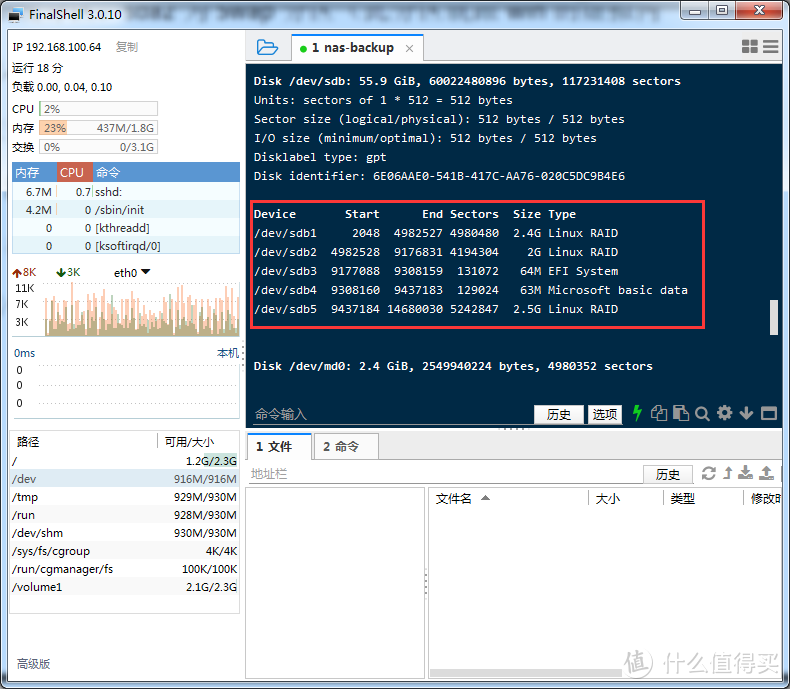The height and width of the screenshot is (689, 790).
Task: Click the 地址栏 address bar field
Action: (445, 474)
